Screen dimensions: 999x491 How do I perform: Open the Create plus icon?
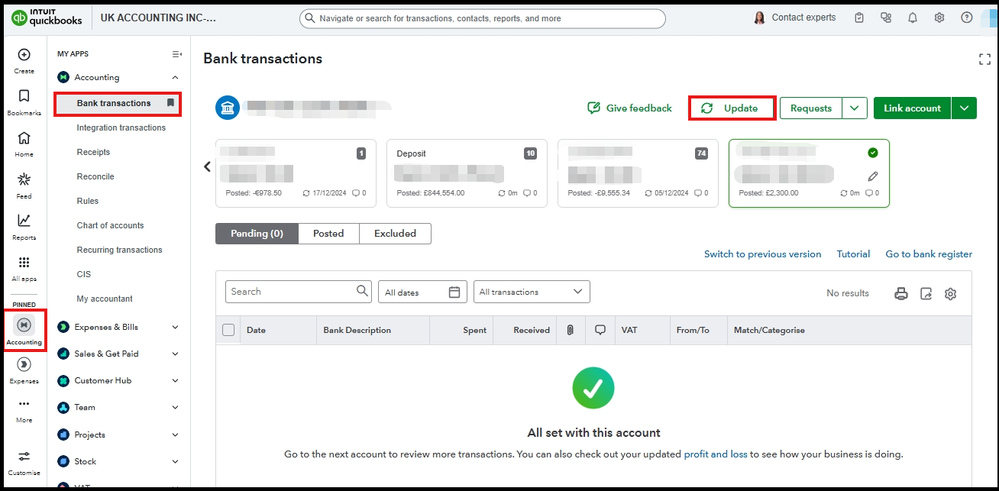click(24, 55)
